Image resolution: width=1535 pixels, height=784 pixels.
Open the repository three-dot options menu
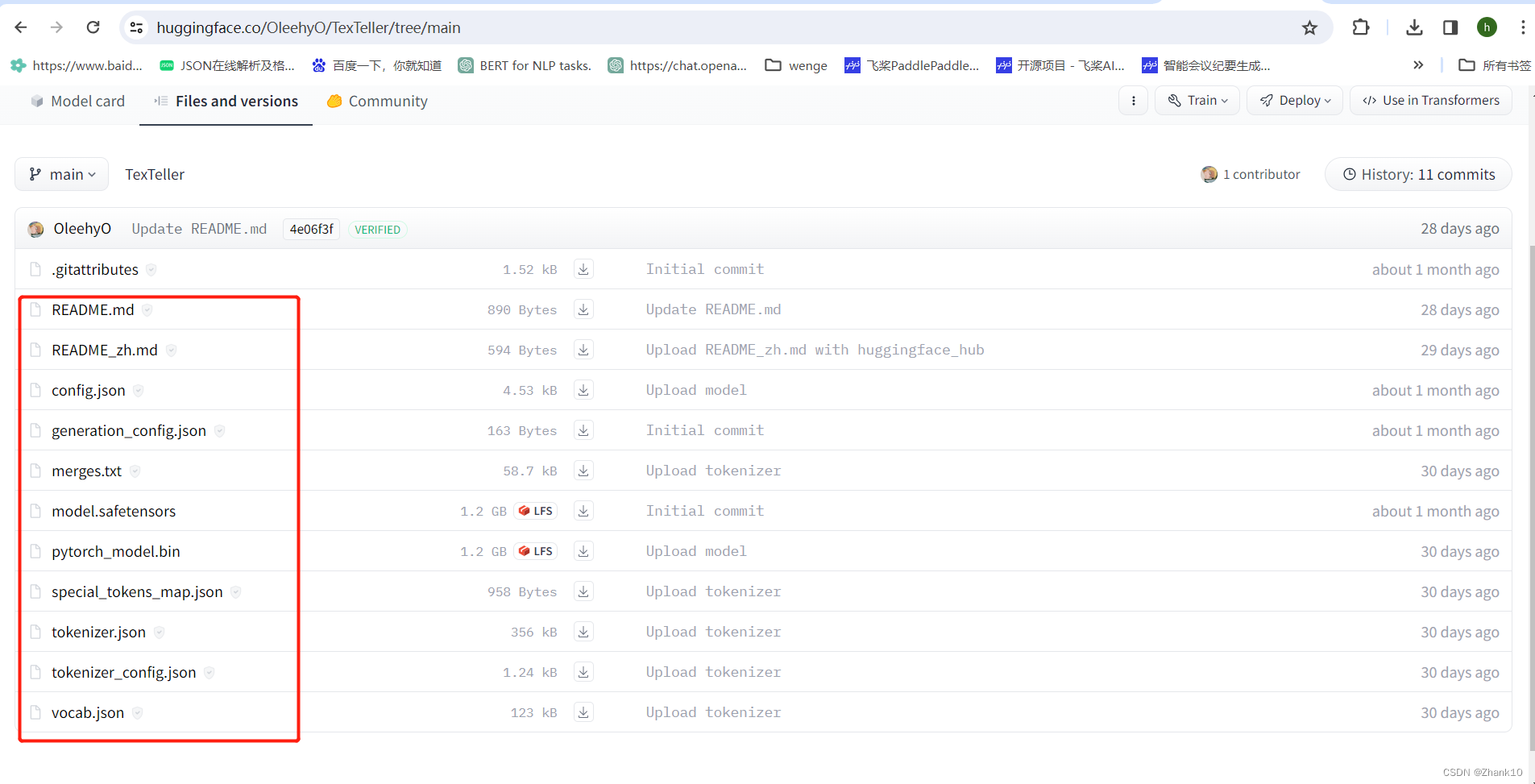coord(1134,101)
